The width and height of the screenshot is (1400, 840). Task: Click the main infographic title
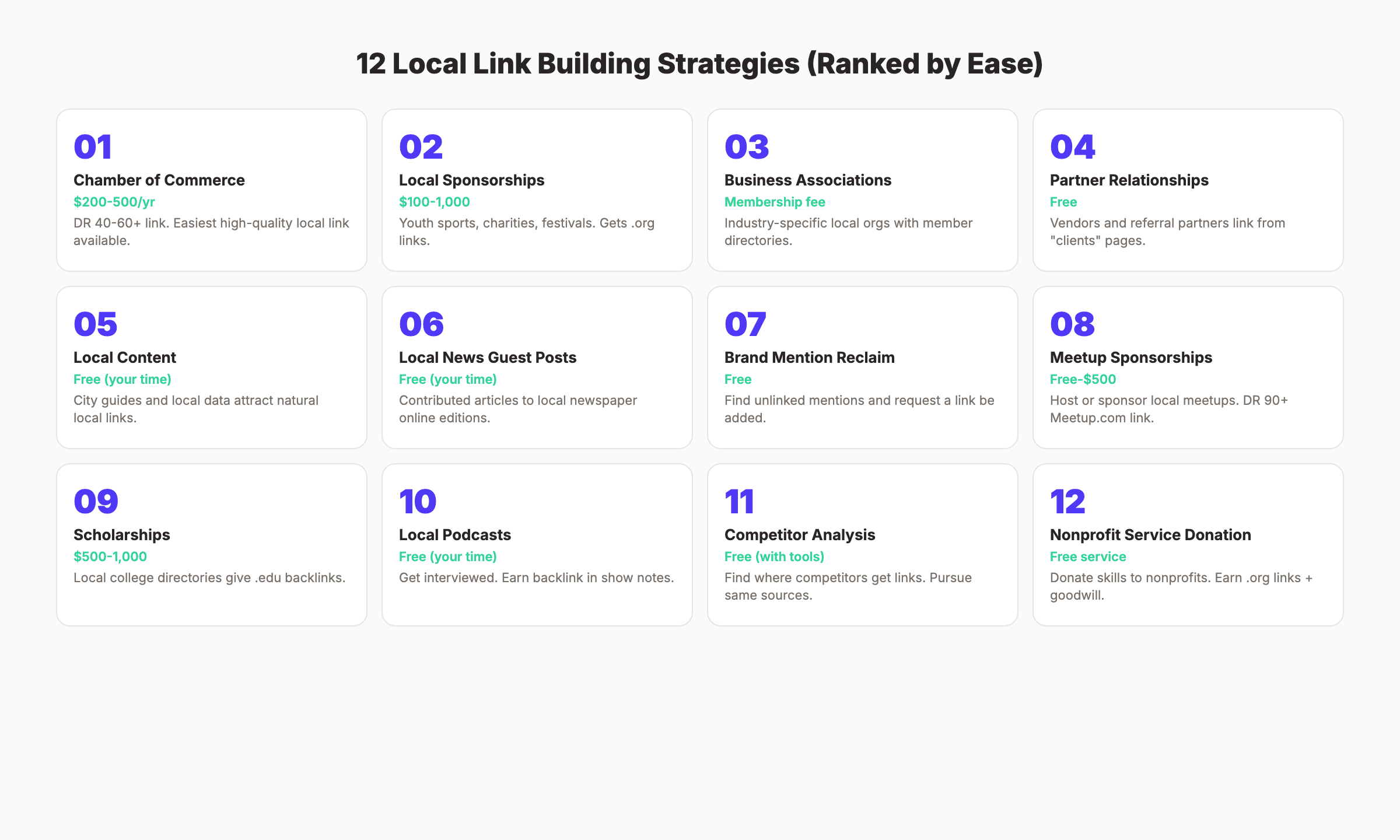point(699,63)
